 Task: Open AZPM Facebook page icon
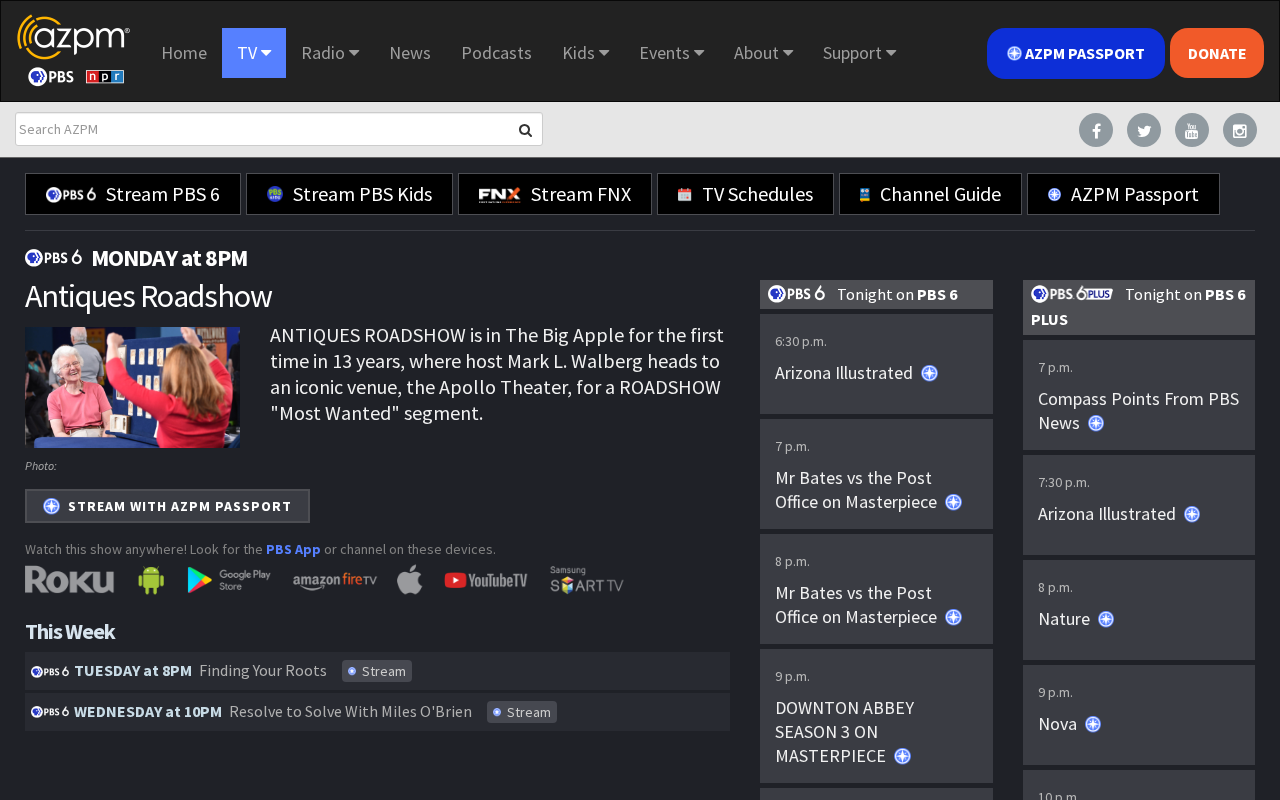click(x=1096, y=130)
